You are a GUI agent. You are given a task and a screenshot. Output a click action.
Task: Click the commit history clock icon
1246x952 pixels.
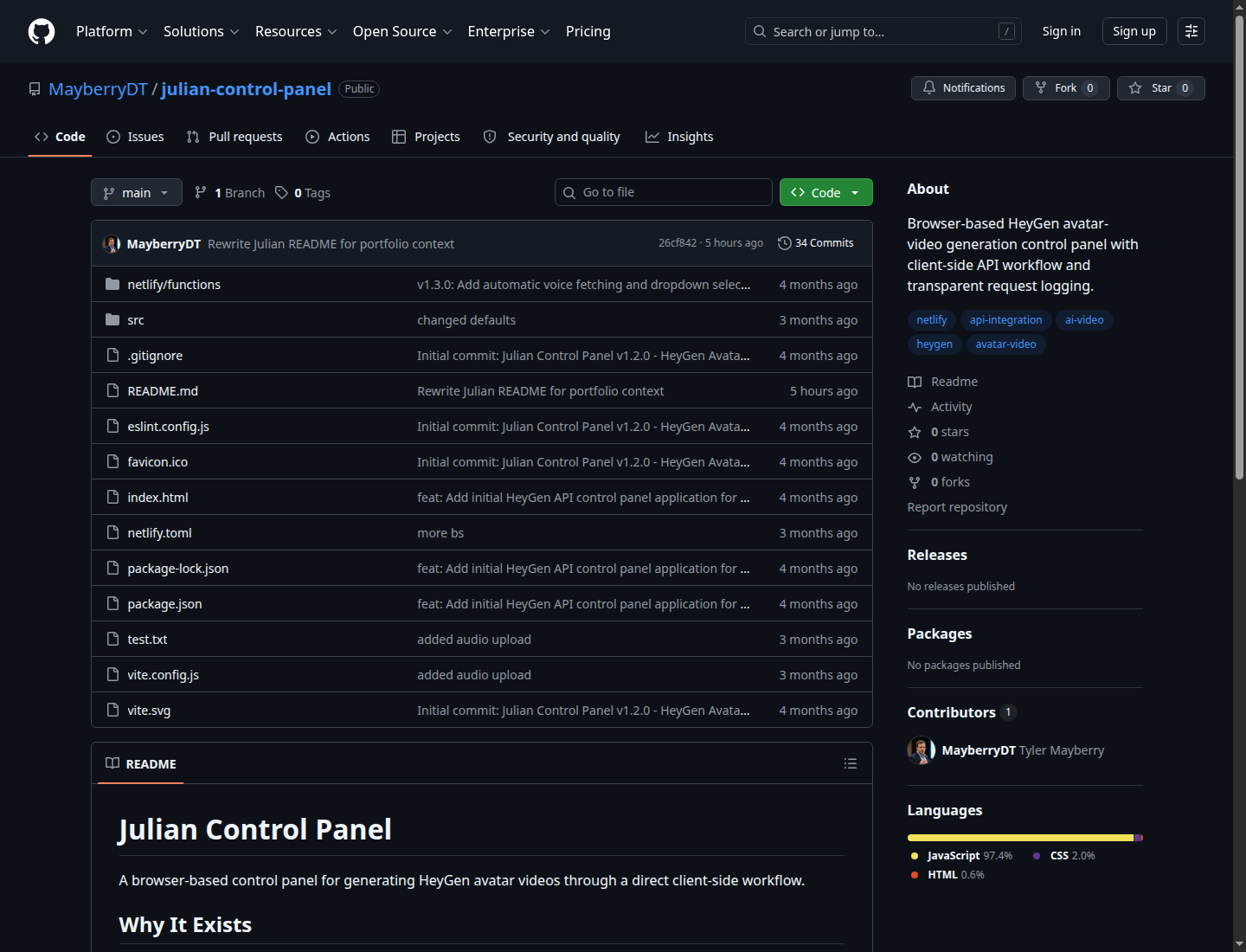785,243
